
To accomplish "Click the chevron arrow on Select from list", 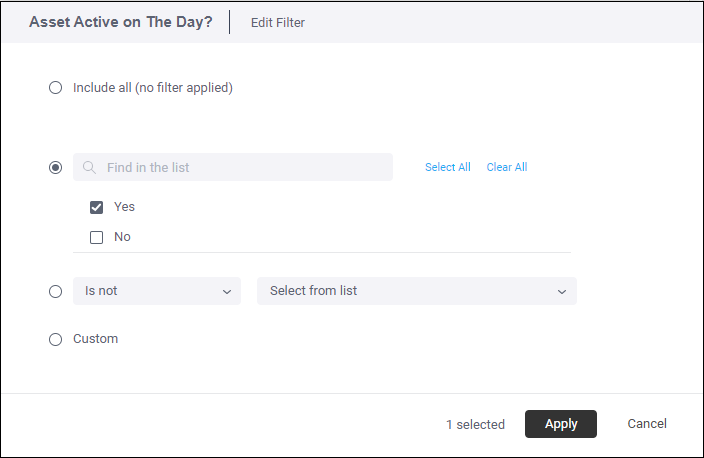I will (x=561, y=291).
